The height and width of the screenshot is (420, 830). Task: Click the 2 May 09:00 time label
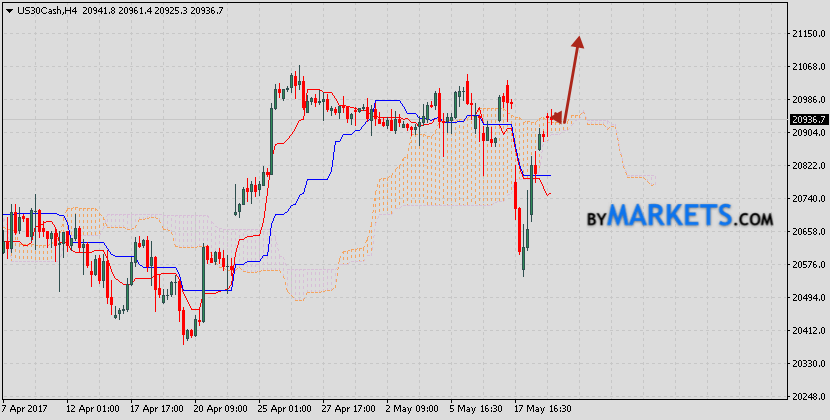click(x=414, y=410)
